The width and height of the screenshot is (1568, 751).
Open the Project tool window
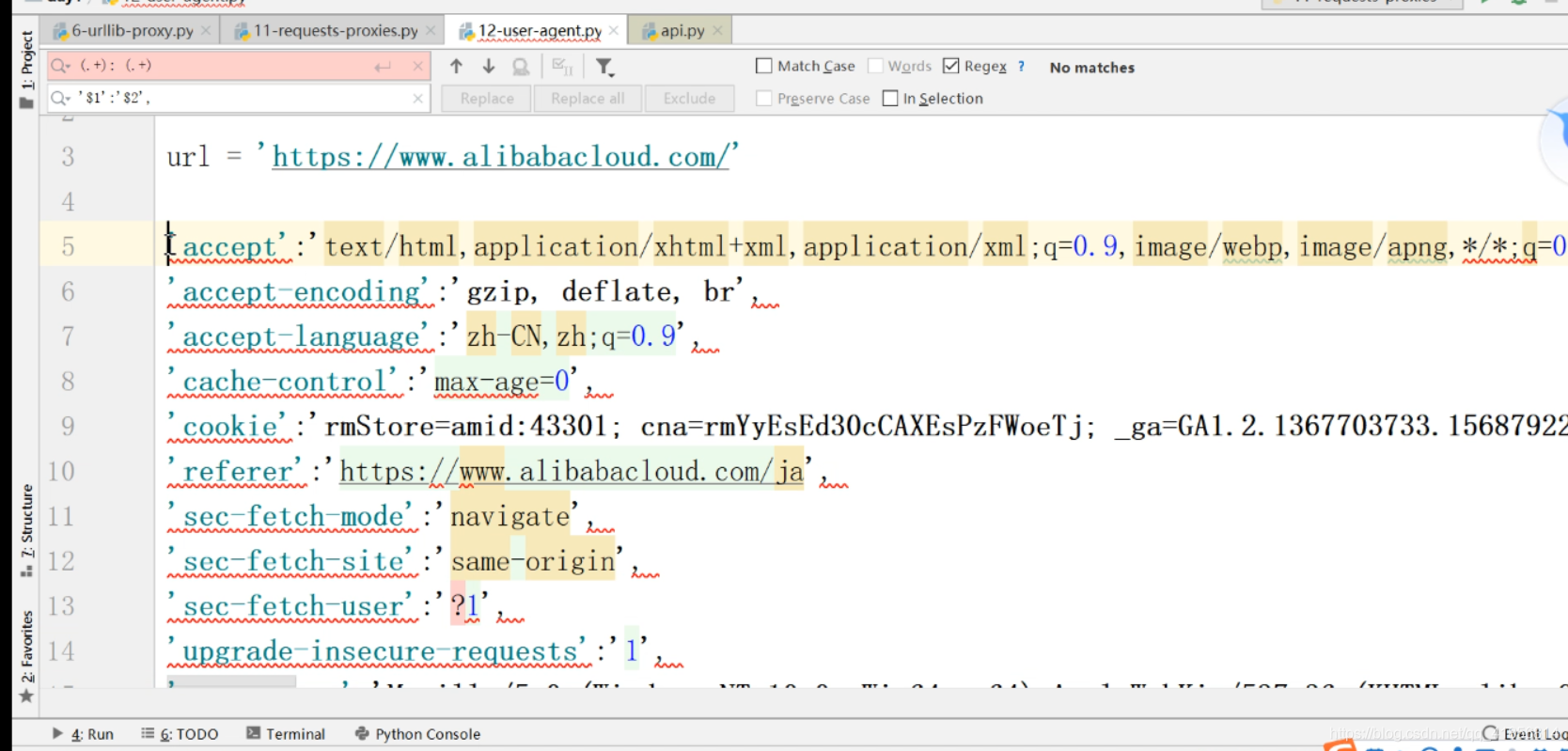26,70
